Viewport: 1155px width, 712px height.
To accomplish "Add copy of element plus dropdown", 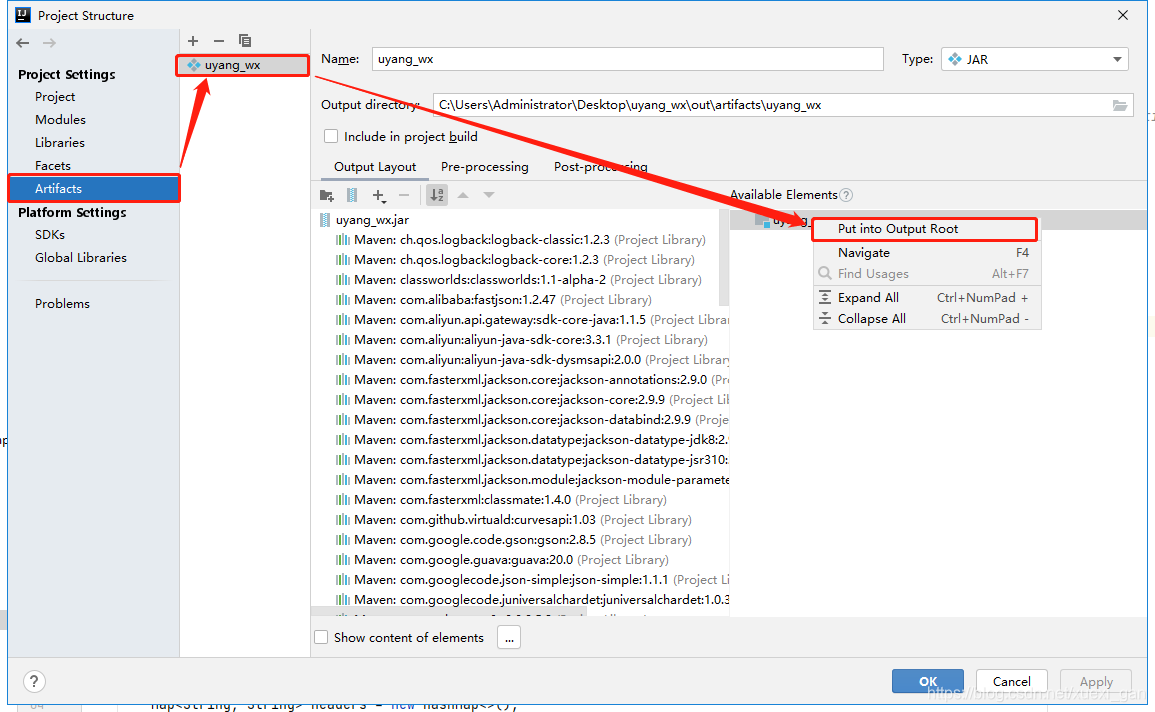I will pos(379,195).
